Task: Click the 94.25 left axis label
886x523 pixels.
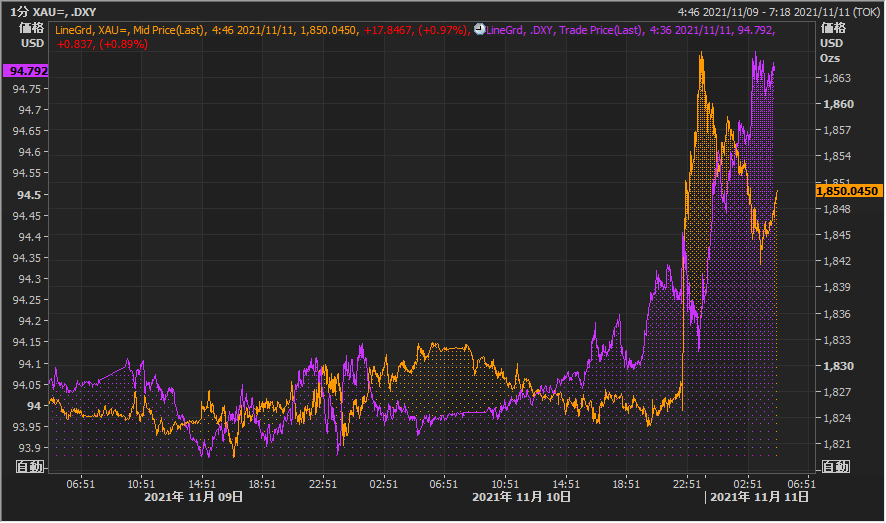Action: (27, 300)
